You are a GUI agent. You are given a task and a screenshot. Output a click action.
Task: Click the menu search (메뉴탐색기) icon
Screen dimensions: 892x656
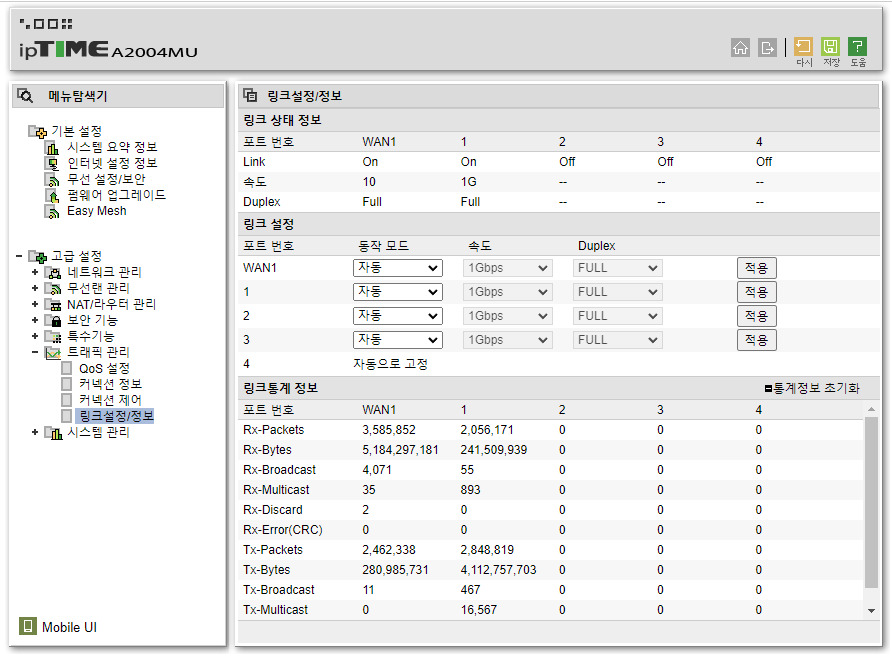coord(26,96)
